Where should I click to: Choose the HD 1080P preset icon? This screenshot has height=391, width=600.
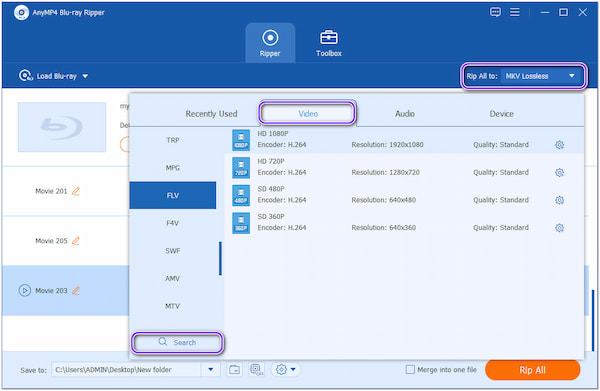point(241,140)
